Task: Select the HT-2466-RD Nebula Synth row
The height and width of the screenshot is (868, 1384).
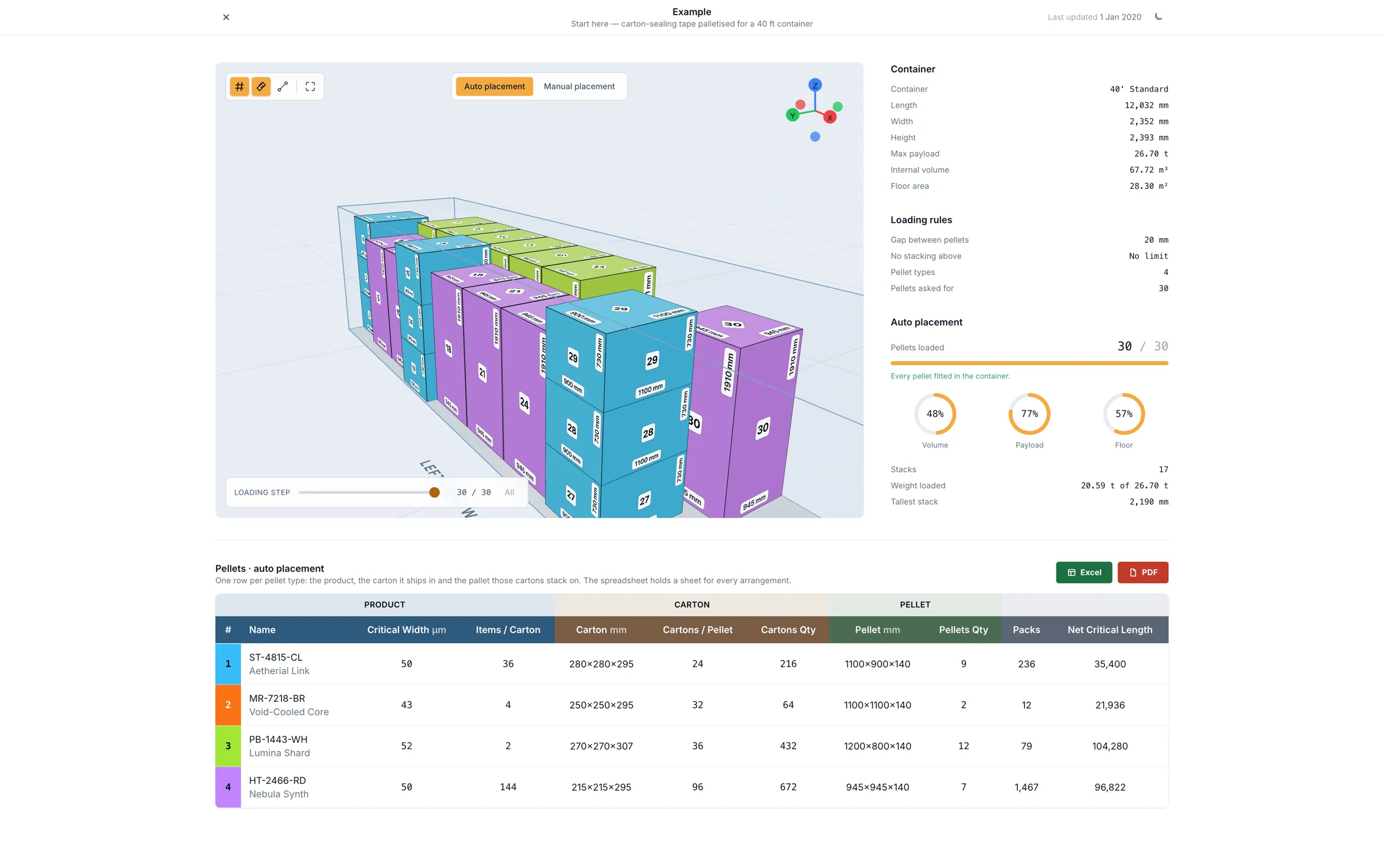Action: pos(692,787)
